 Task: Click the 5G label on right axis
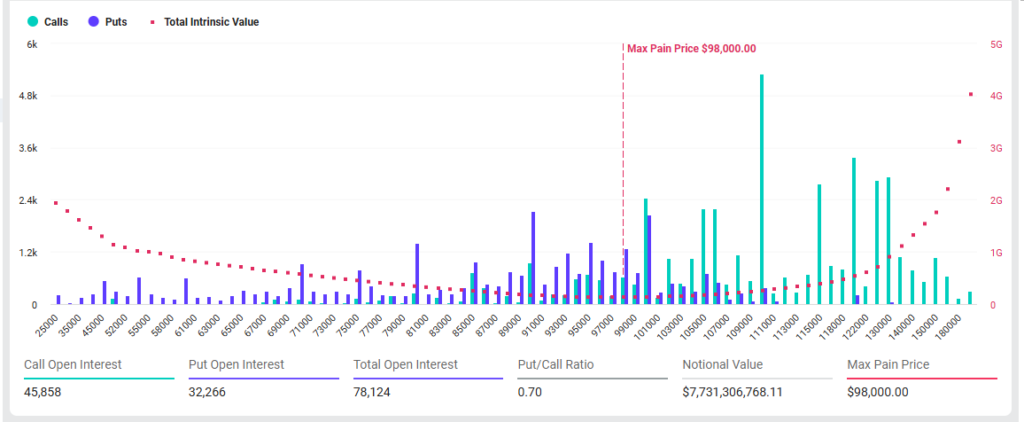click(x=996, y=45)
